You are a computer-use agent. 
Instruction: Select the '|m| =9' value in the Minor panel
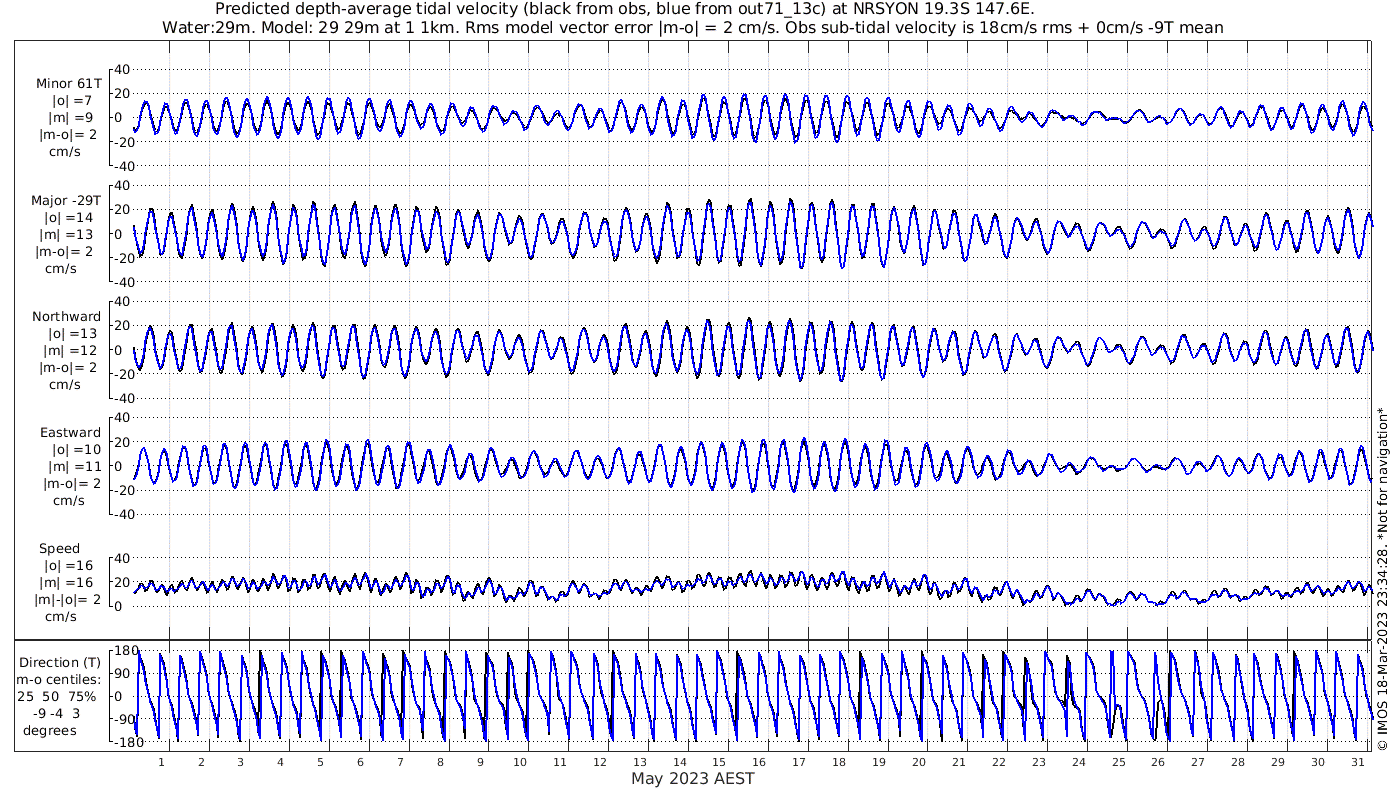tap(72, 118)
